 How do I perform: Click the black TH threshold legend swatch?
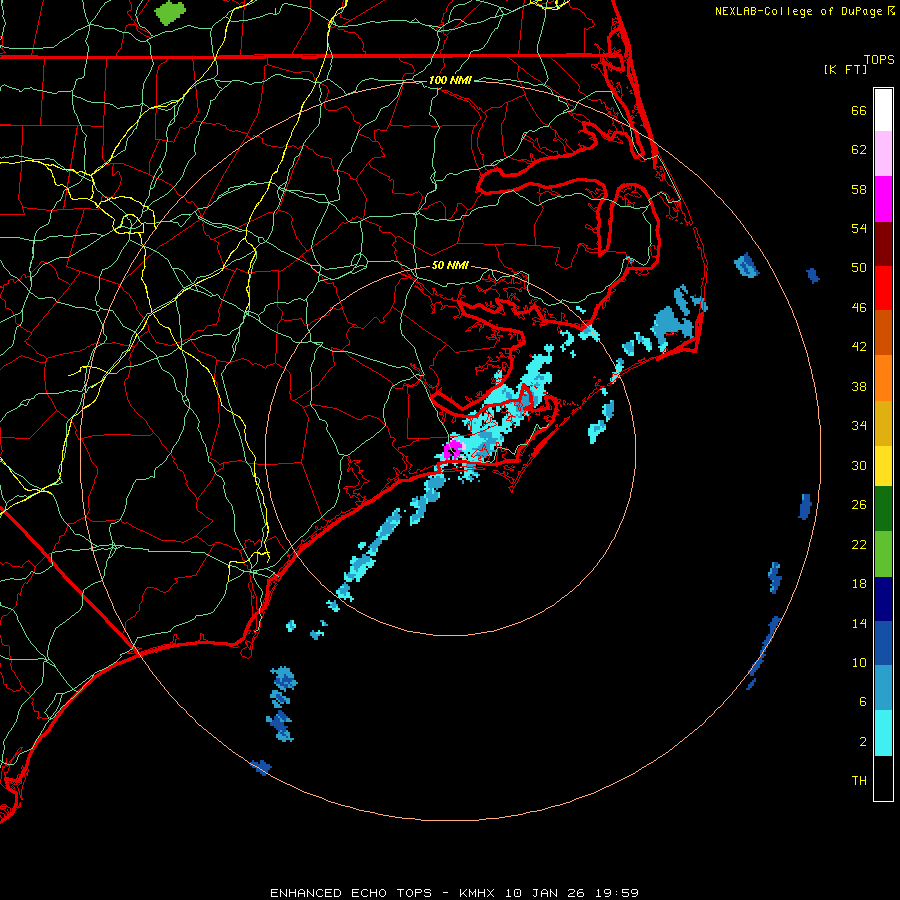point(883,778)
